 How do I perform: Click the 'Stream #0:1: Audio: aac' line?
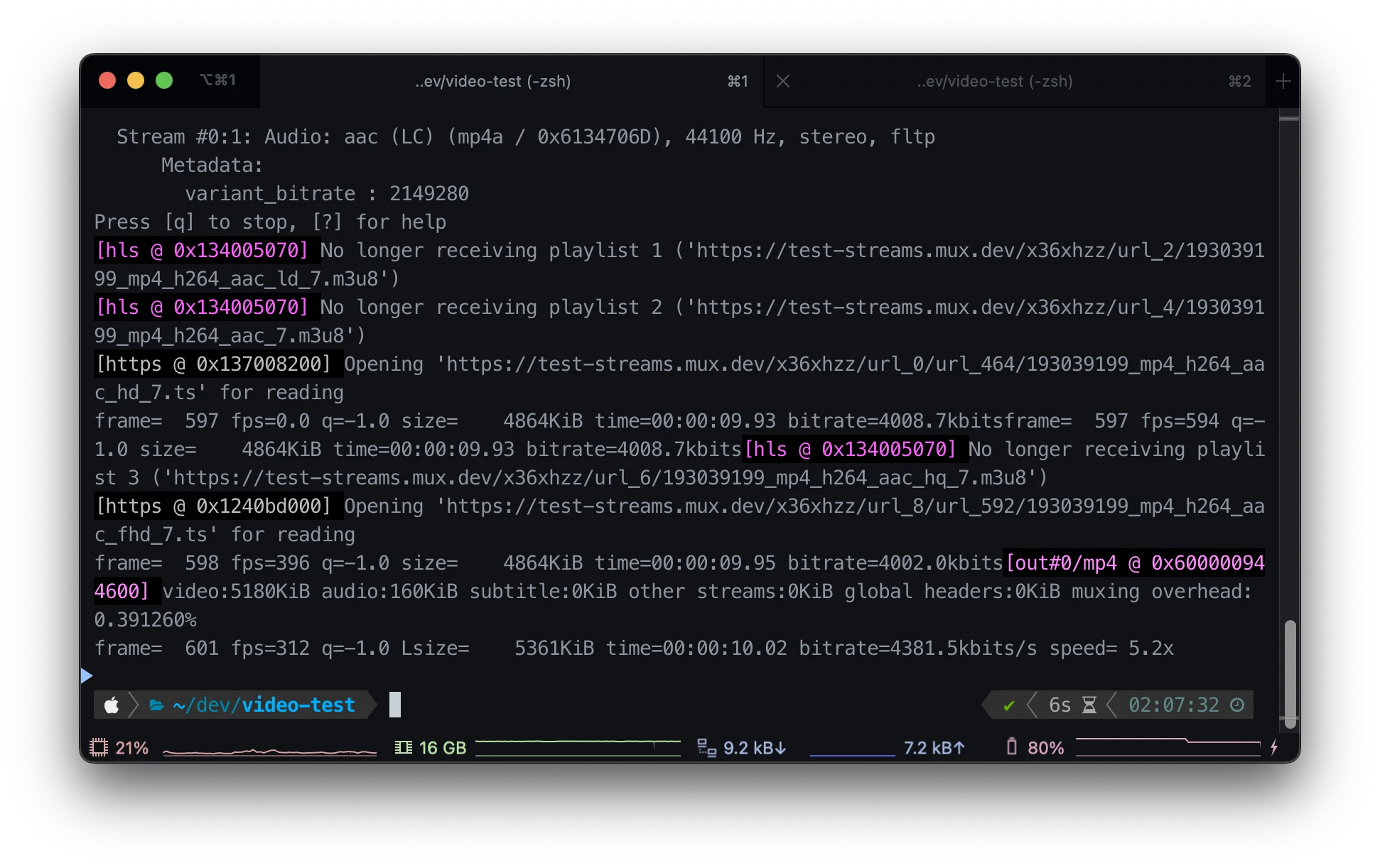pos(526,136)
